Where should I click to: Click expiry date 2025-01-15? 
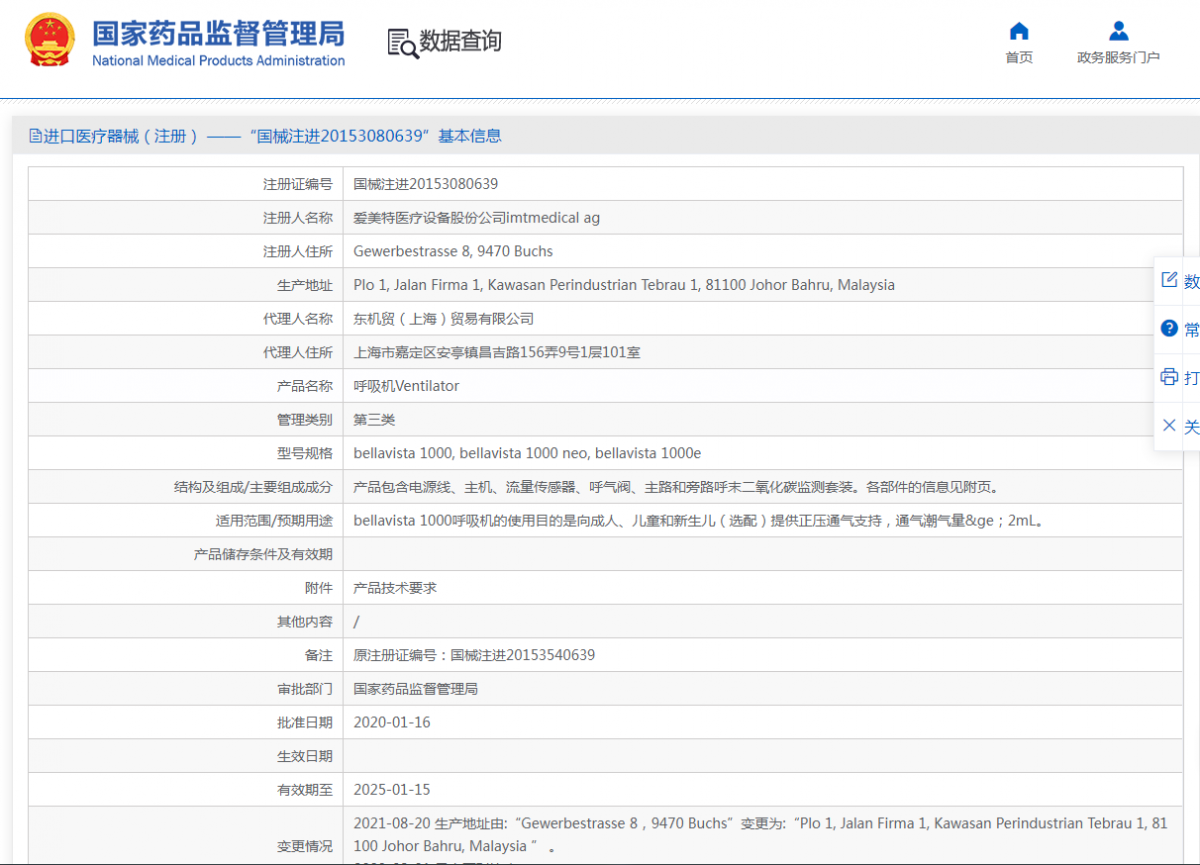[392, 790]
